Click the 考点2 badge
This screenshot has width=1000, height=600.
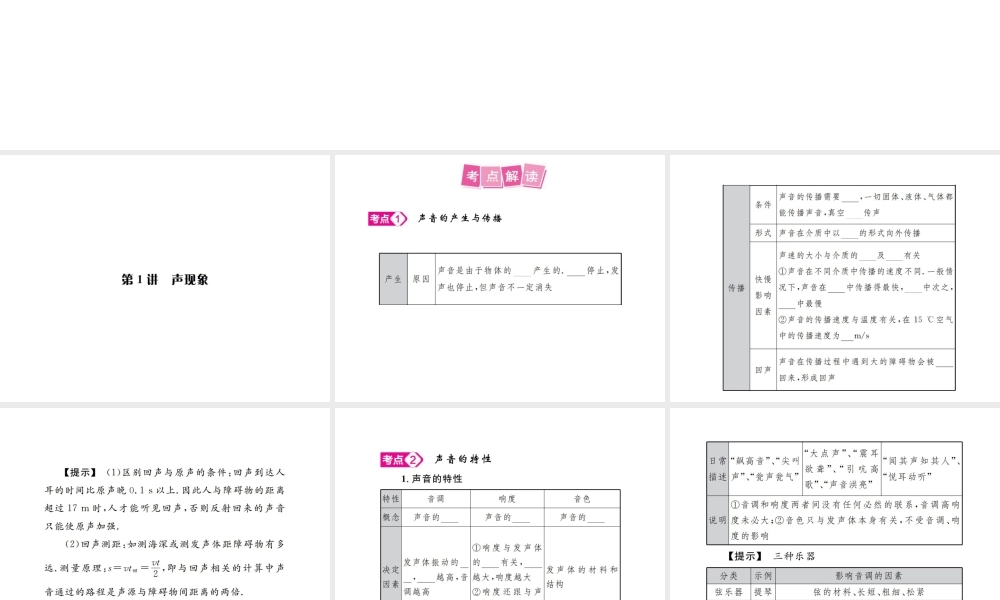[x=402, y=459]
